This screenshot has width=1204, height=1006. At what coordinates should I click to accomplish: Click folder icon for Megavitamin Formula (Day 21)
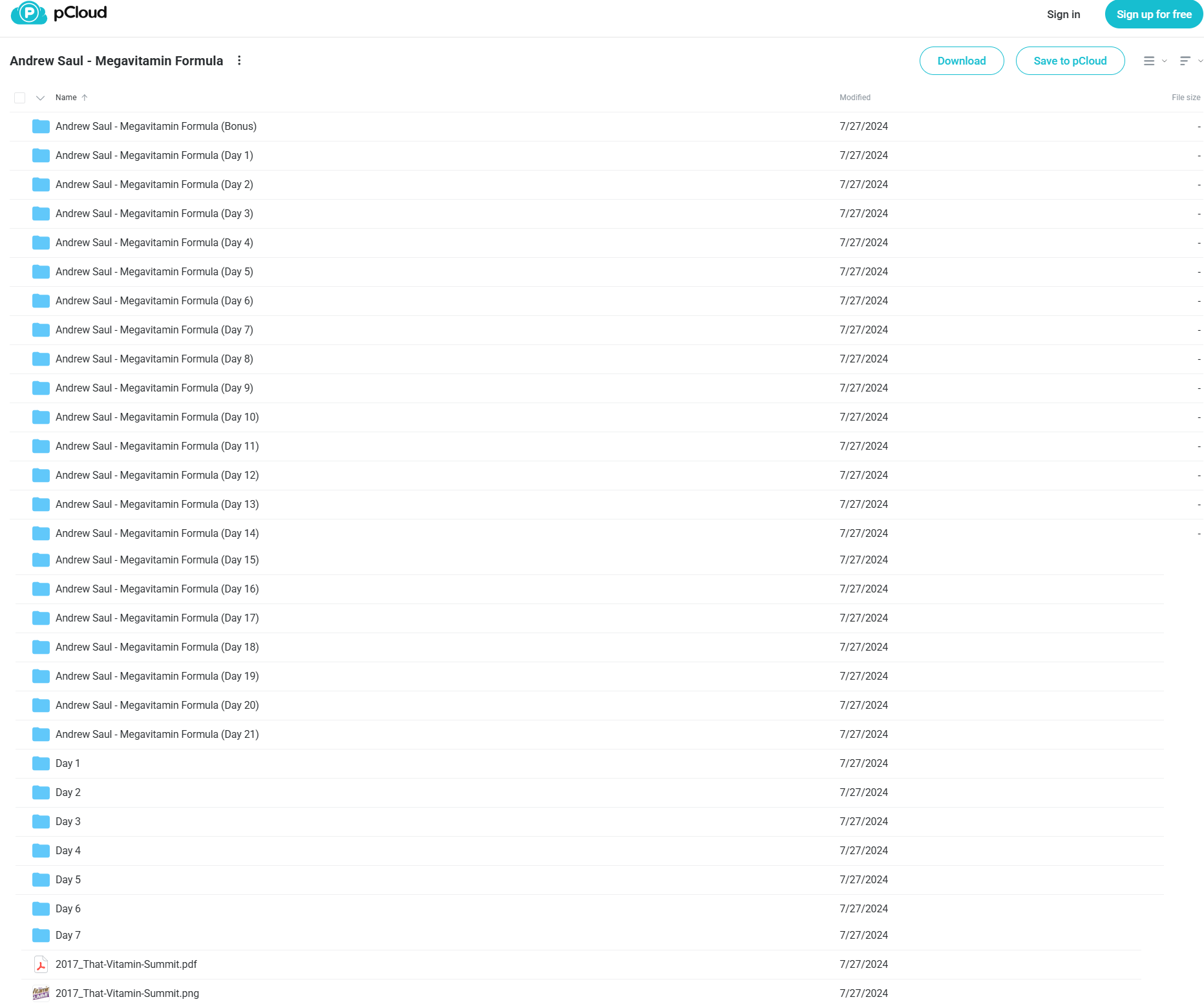[41, 734]
